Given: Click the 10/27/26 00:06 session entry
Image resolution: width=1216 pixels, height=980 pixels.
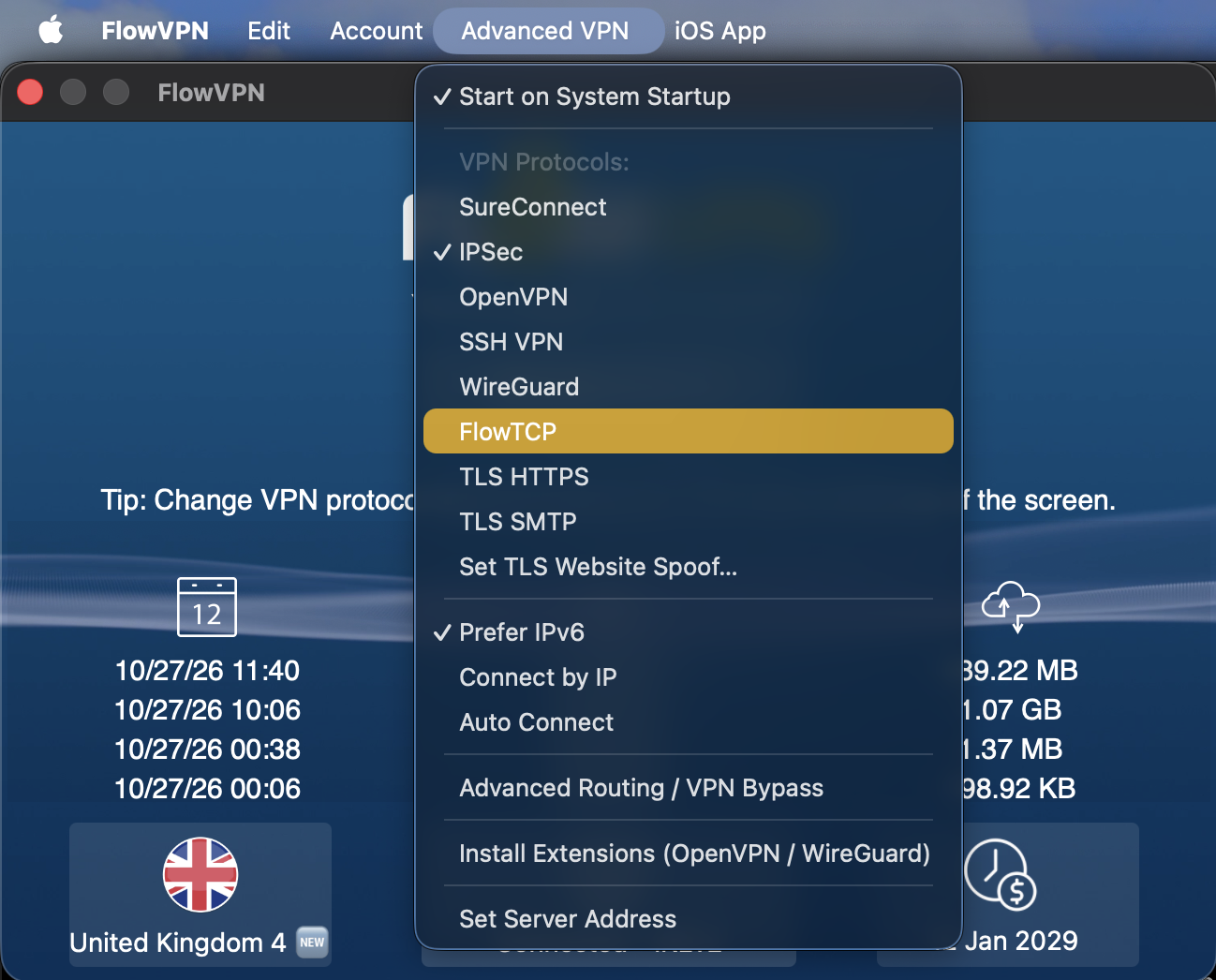Looking at the screenshot, I should click(x=207, y=789).
